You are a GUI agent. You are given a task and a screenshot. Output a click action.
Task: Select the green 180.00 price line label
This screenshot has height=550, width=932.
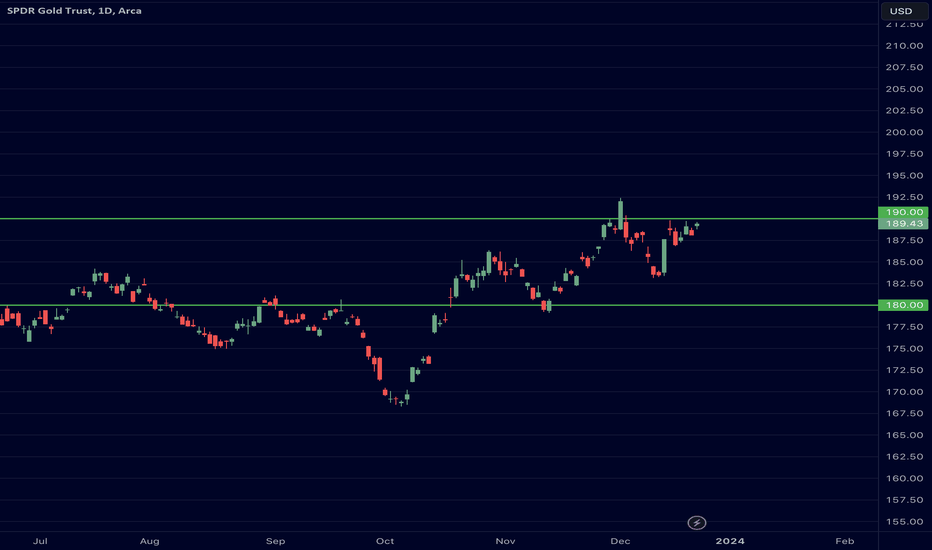(x=903, y=305)
